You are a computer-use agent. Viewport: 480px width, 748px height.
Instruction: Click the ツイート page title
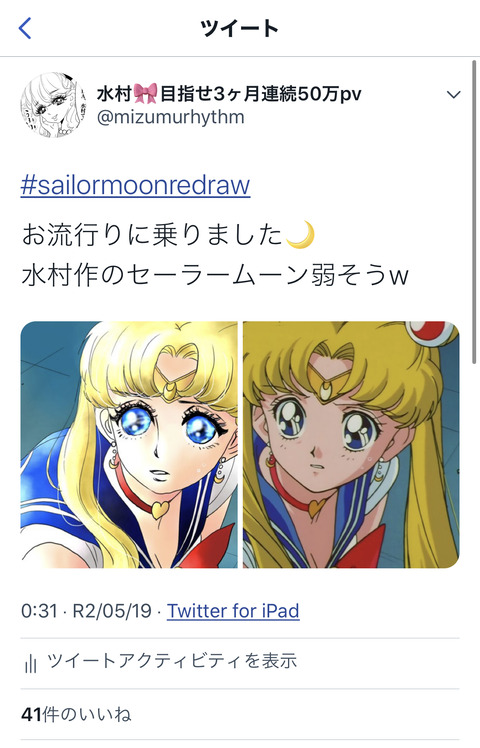tap(240, 28)
